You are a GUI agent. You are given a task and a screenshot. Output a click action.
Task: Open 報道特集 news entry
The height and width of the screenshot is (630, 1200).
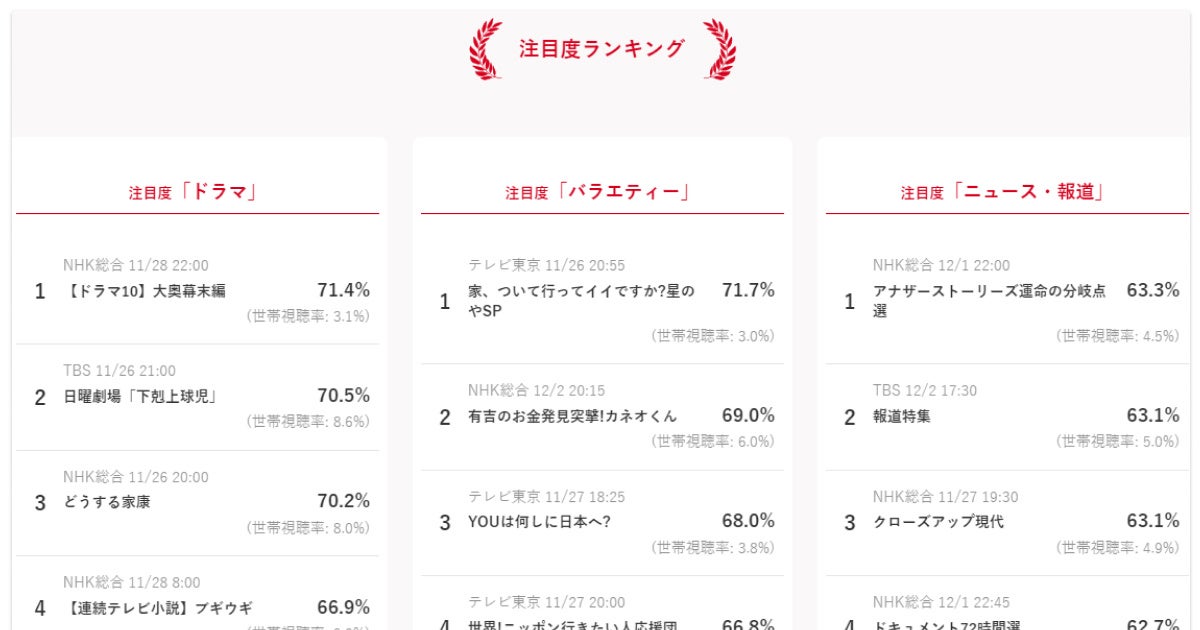(x=901, y=416)
